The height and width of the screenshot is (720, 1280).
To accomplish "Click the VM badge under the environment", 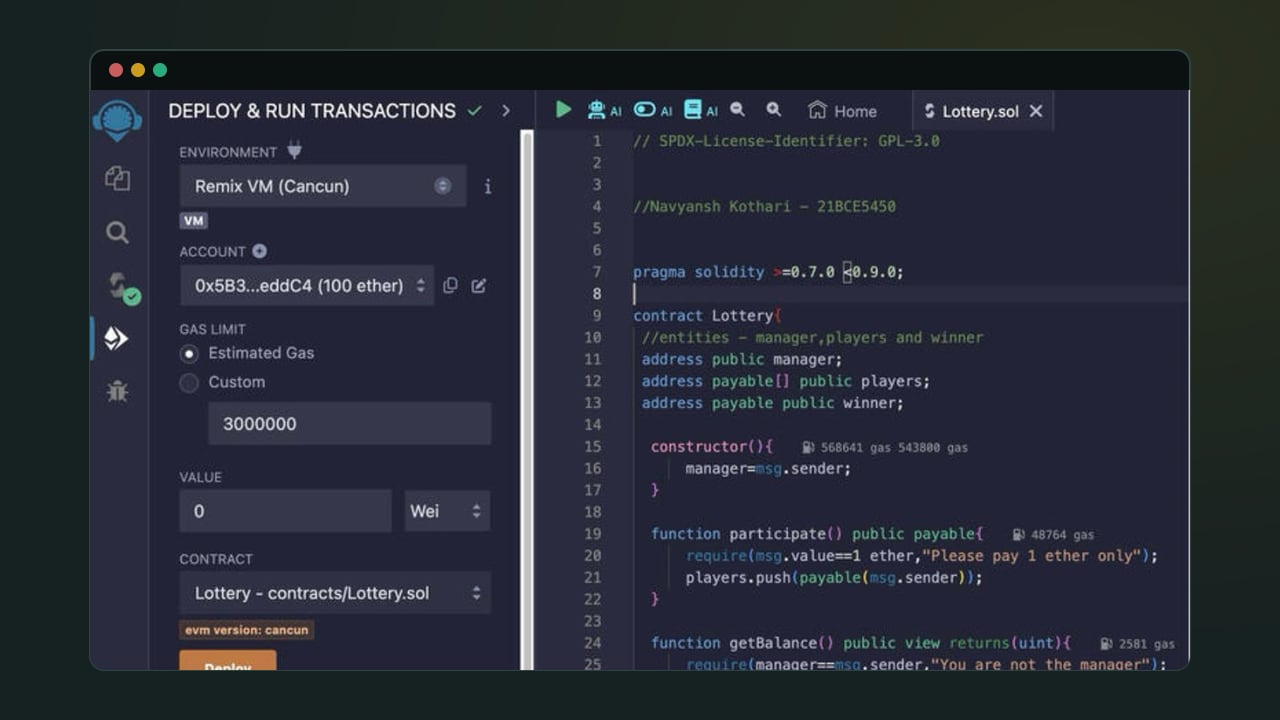I will [194, 221].
